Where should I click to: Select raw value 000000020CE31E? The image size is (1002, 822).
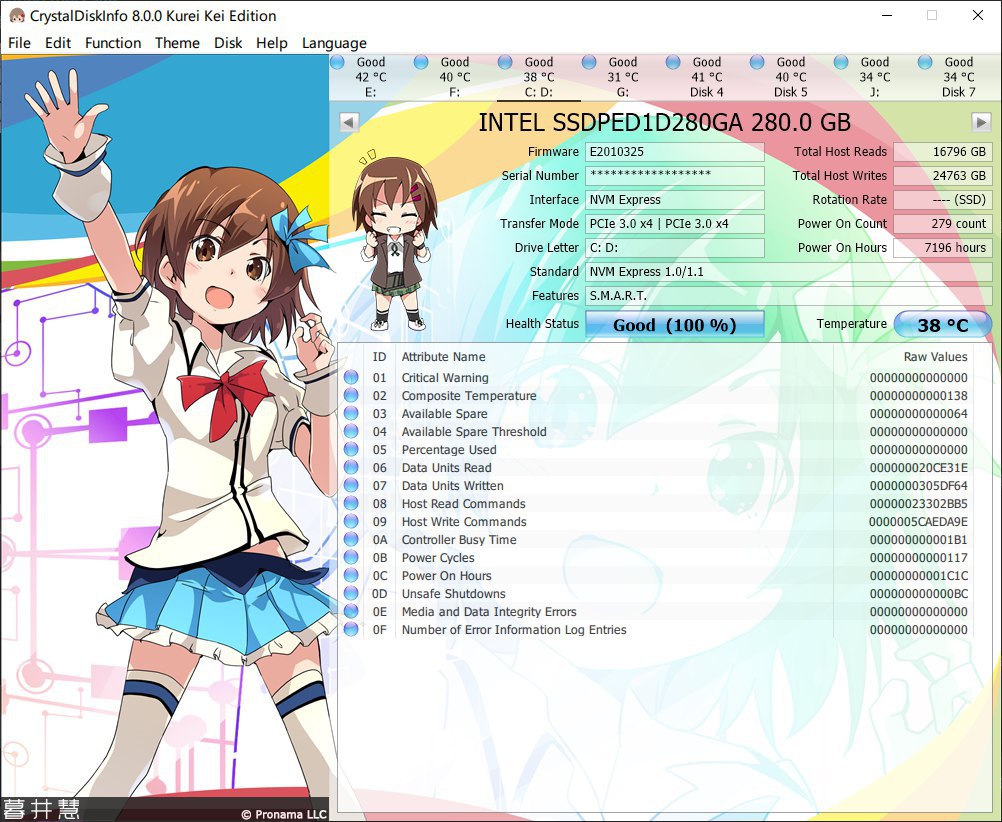click(918, 467)
